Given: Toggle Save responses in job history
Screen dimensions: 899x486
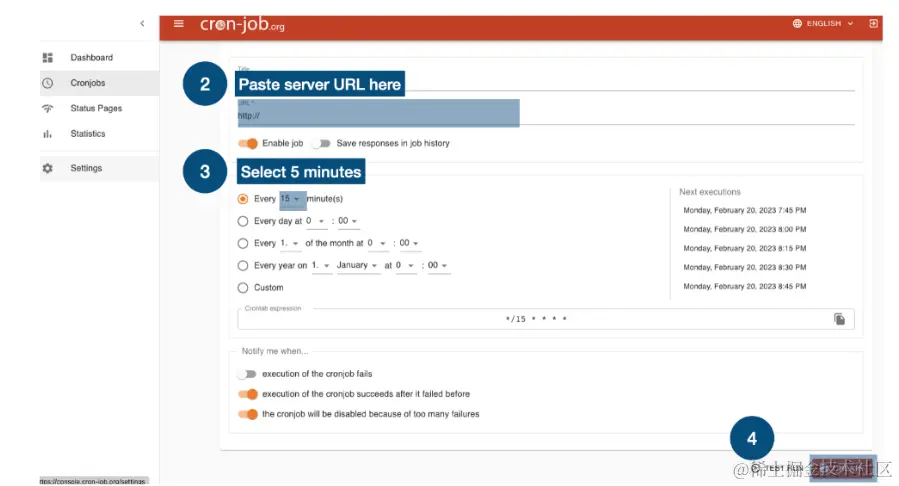Looking at the screenshot, I should pos(322,143).
